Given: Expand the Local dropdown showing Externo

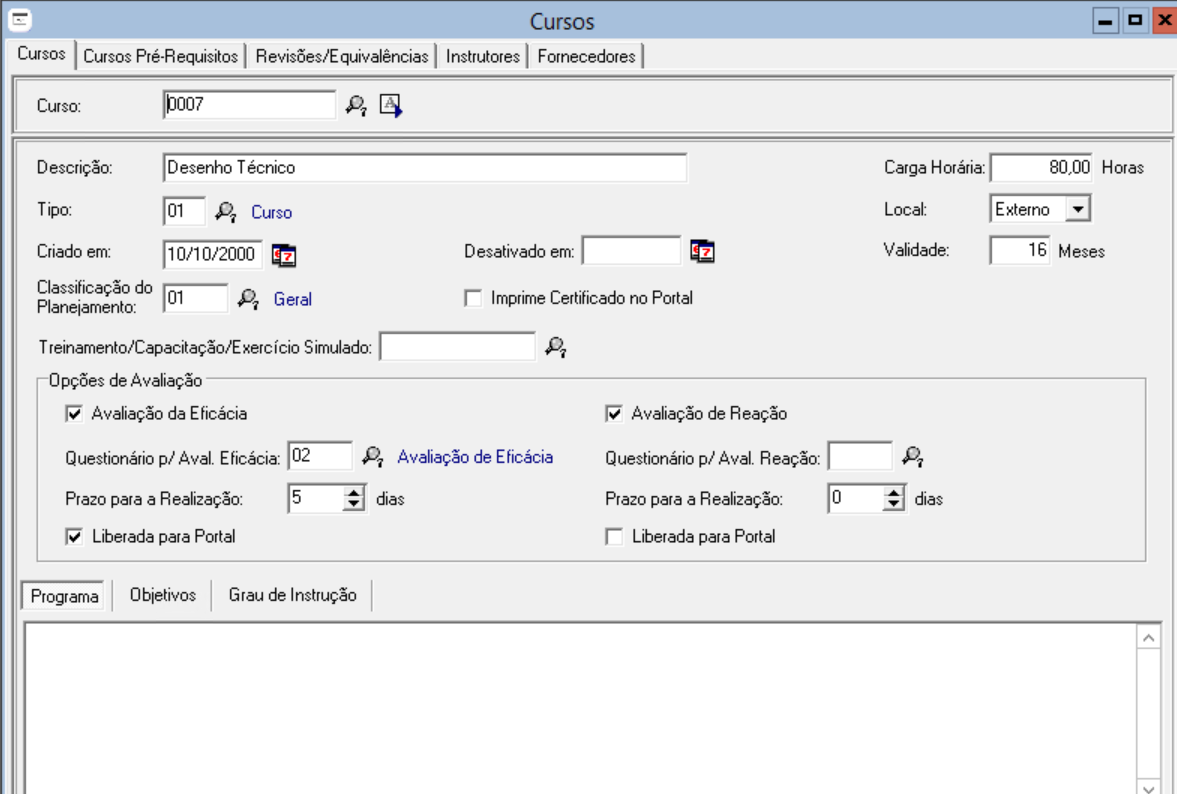Looking at the screenshot, I should click(x=1077, y=209).
